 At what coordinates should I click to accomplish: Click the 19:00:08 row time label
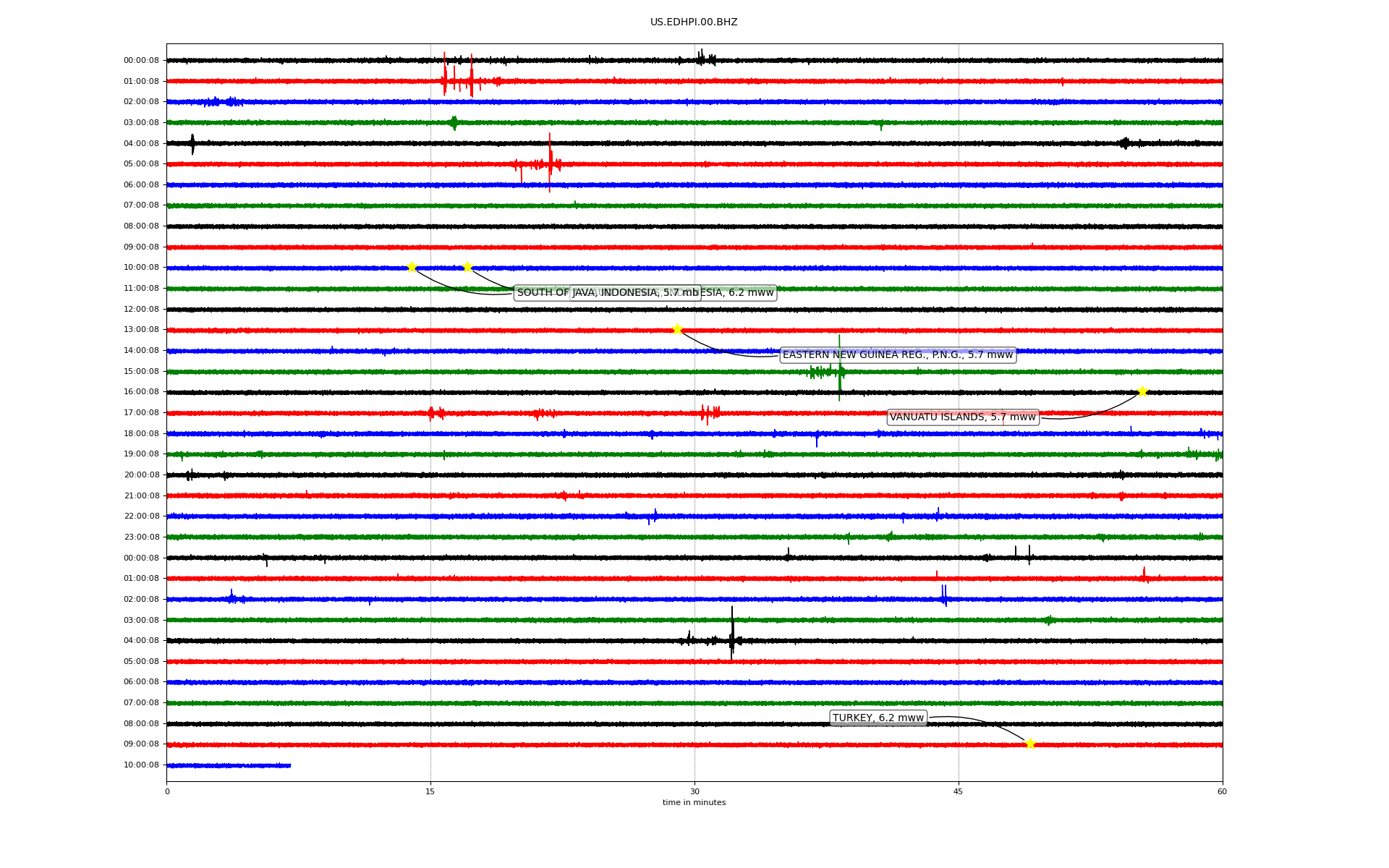click(141, 454)
